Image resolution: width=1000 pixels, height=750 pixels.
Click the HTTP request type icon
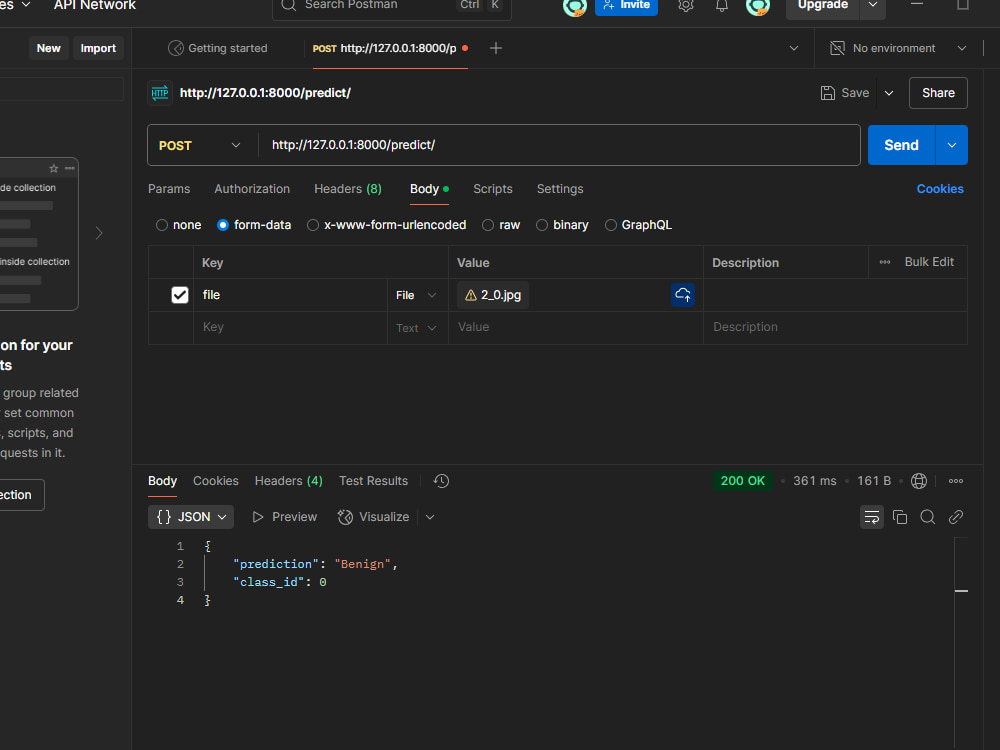tap(159, 93)
